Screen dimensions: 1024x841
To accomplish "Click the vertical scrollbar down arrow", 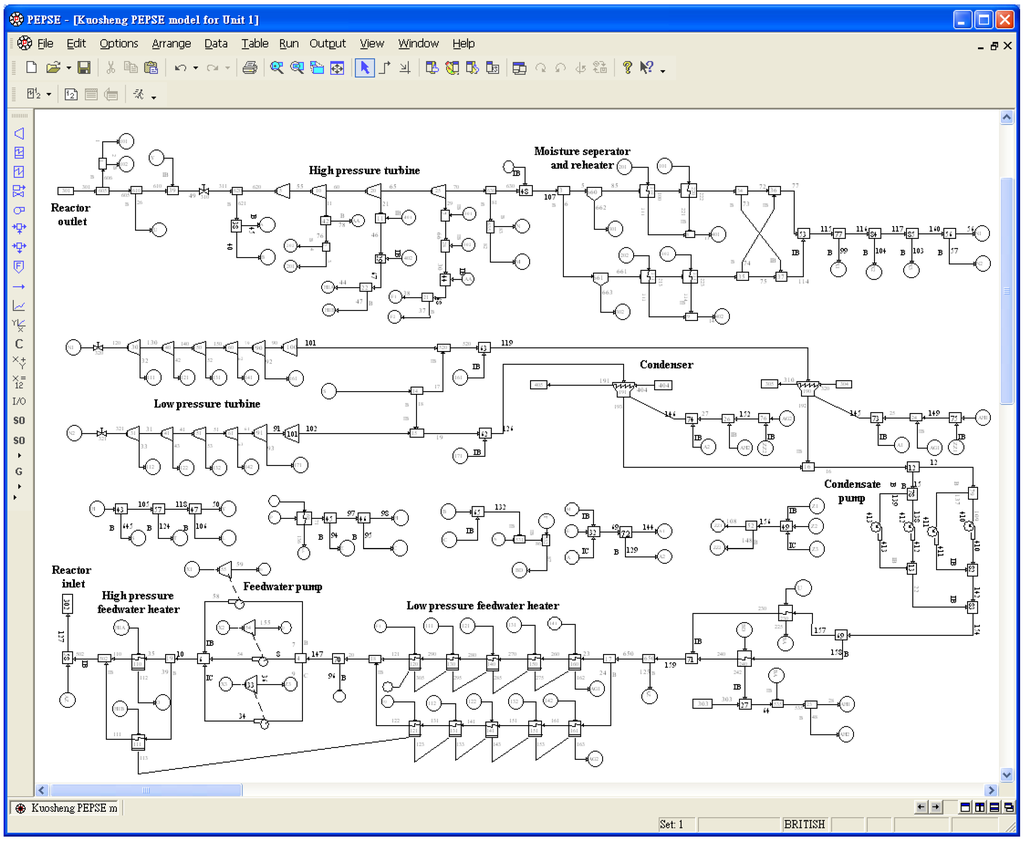I will click(1007, 775).
